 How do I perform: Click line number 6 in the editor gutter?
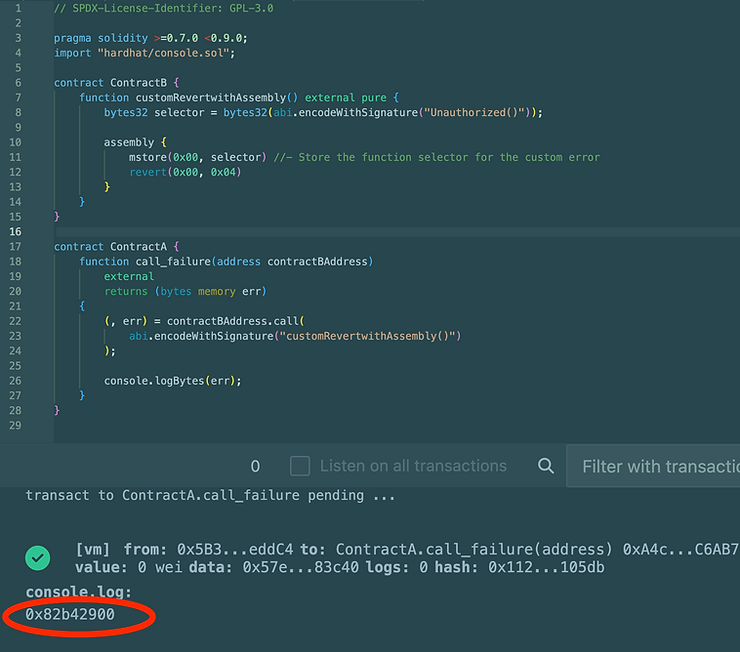(15, 82)
